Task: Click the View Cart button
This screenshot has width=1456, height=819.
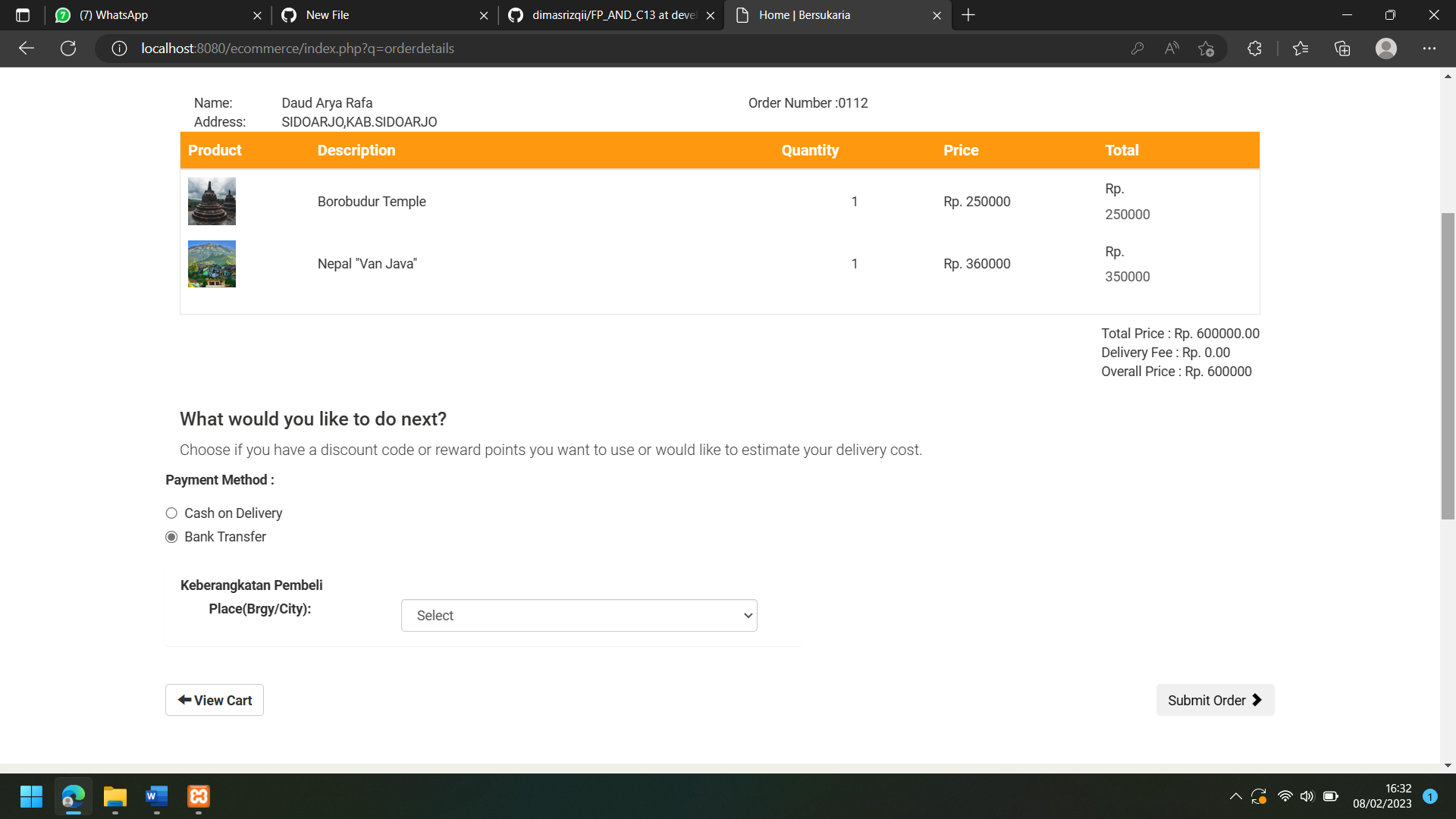Action: tap(214, 700)
